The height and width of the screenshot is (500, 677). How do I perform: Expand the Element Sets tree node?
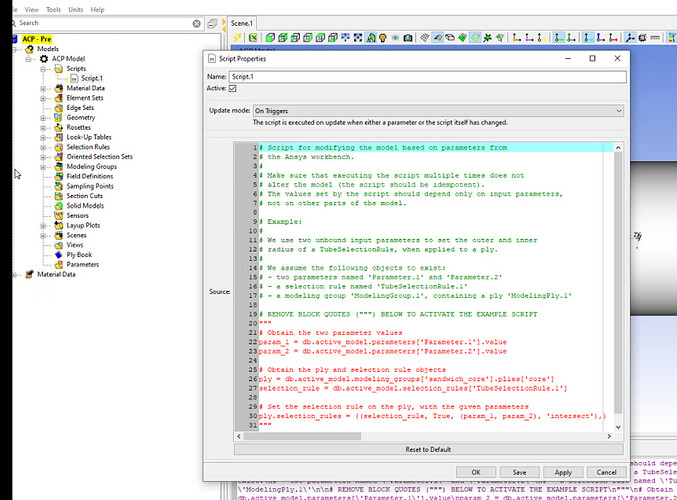[x=43, y=98]
